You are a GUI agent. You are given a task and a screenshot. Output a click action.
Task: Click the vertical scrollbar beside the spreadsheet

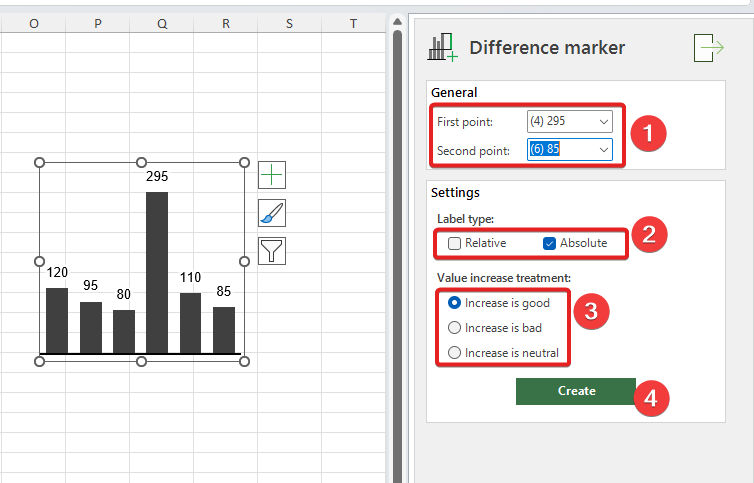pyautogui.click(x=397, y=250)
